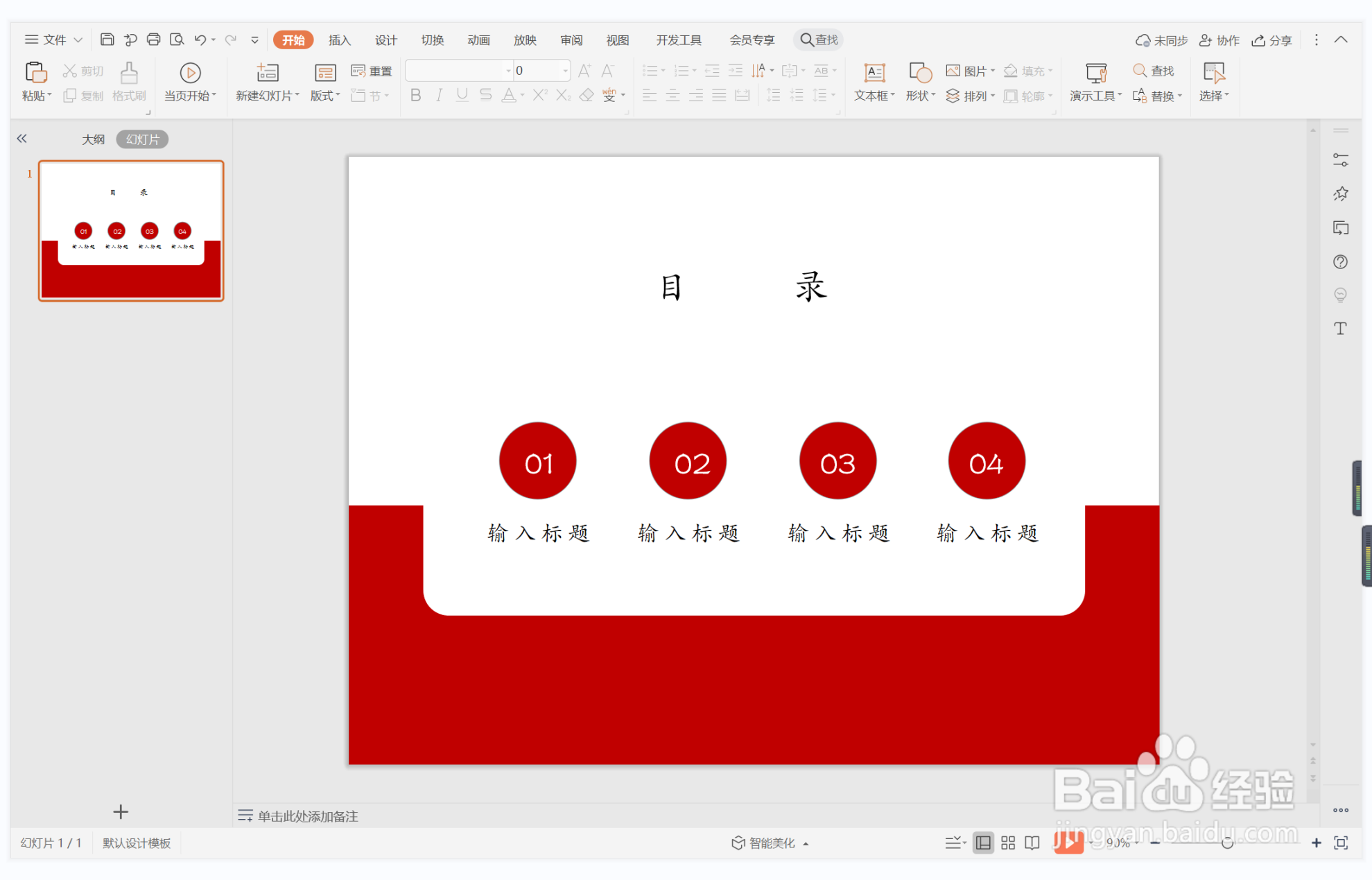Click the save file icon
The image size is (1372, 880).
[107, 40]
